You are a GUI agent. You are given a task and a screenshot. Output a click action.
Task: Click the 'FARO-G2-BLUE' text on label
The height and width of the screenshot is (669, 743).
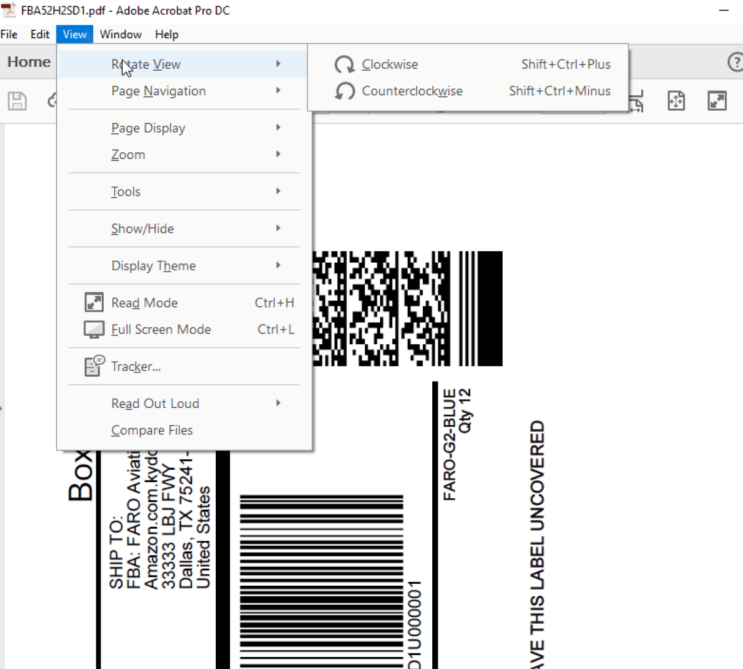(x=449, y=444)
